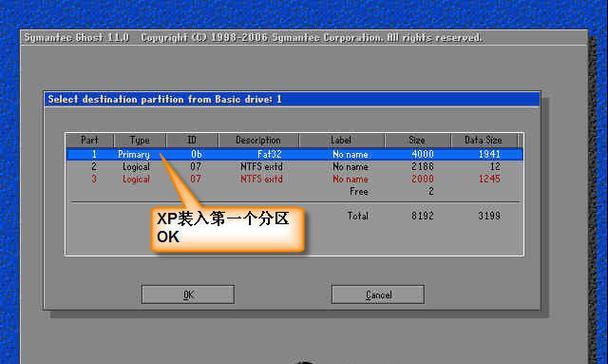Select partition 1 Primary Fat32 row

point(295,154)
